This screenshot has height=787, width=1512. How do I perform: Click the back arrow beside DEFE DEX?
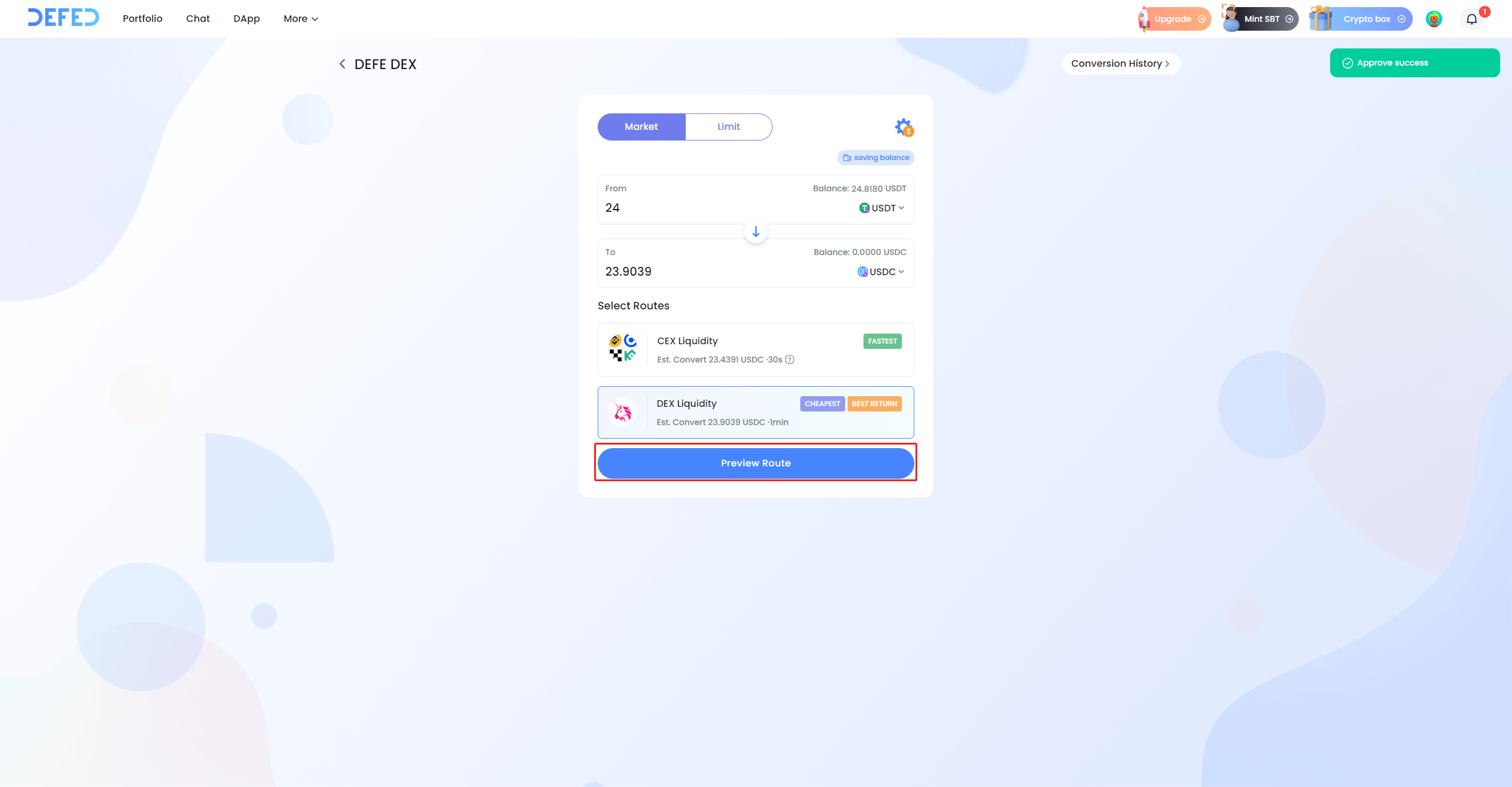tap(342, 64)
